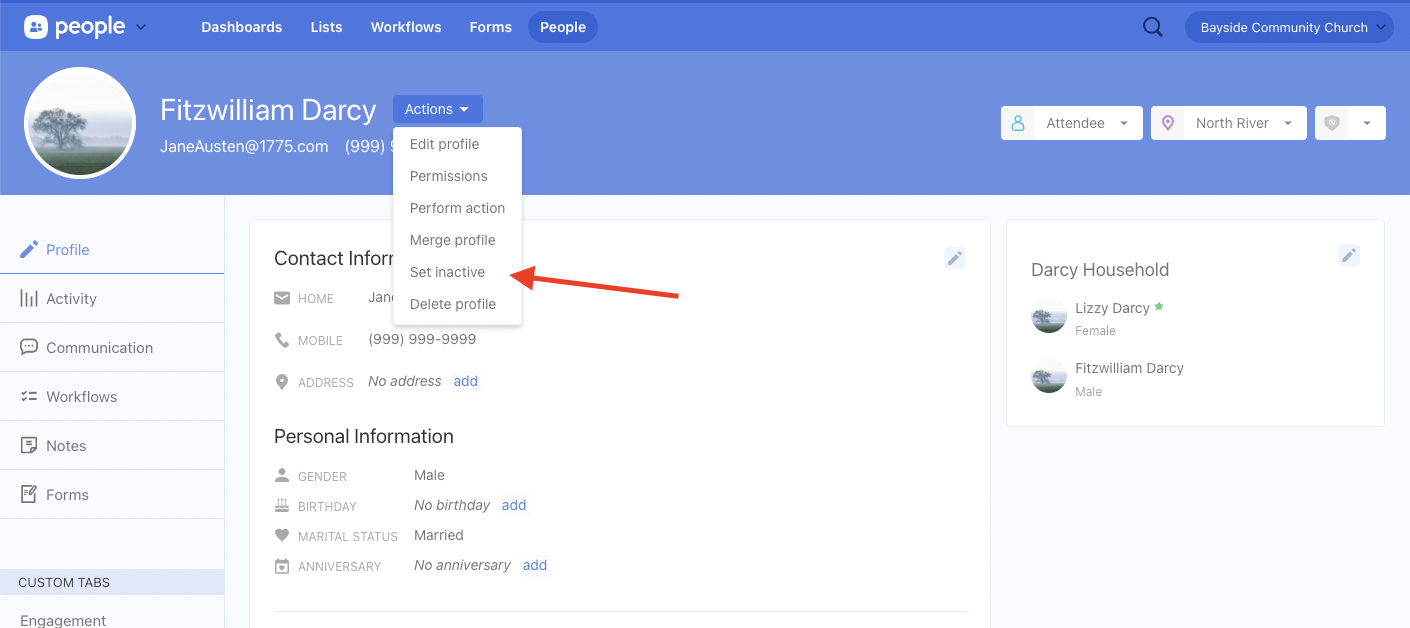Click the shield icon dropdown
Viewport: 1410px width, 628px height.
click(1349, 123)
